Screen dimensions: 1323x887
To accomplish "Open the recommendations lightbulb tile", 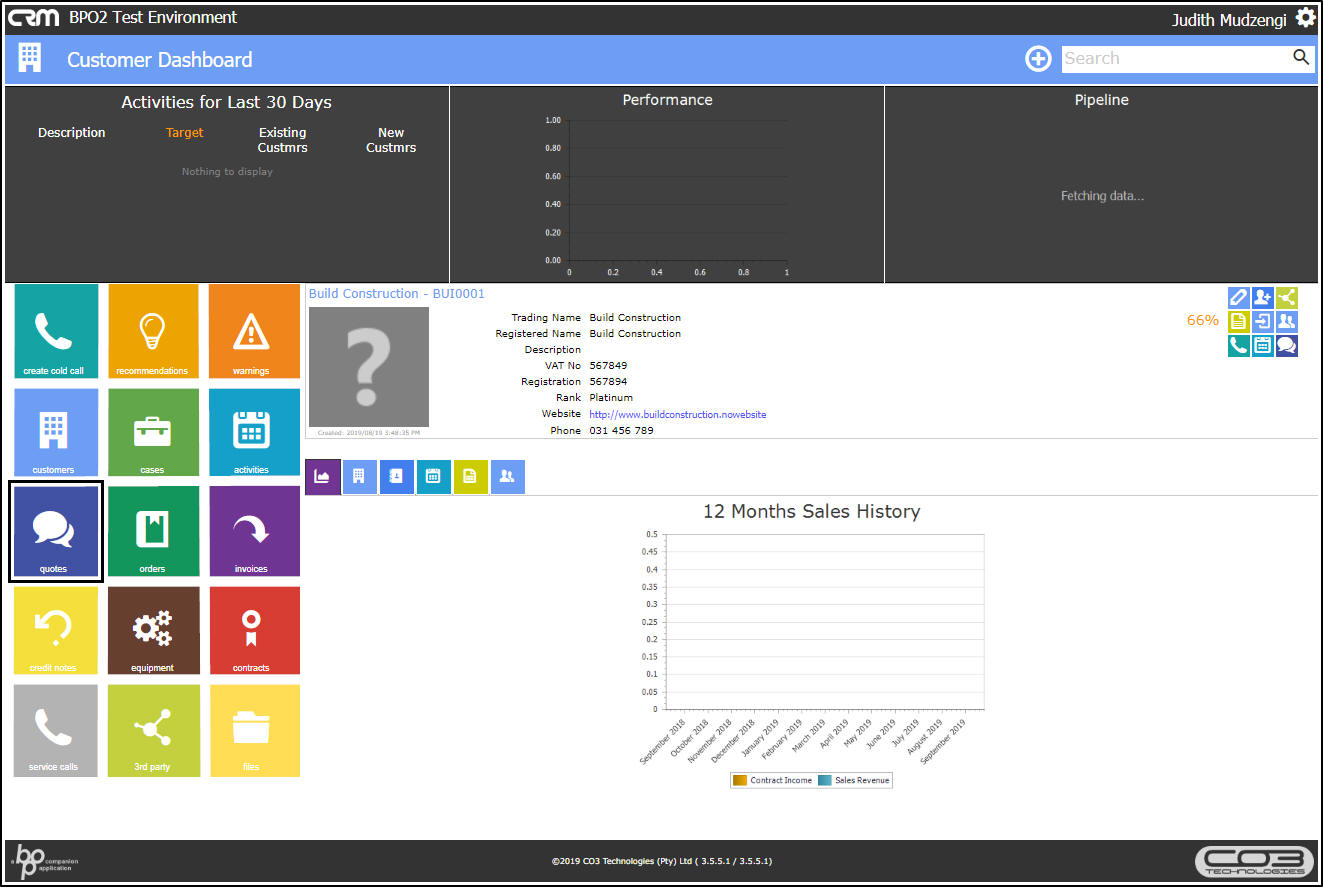I will click(x=153, y=333).
